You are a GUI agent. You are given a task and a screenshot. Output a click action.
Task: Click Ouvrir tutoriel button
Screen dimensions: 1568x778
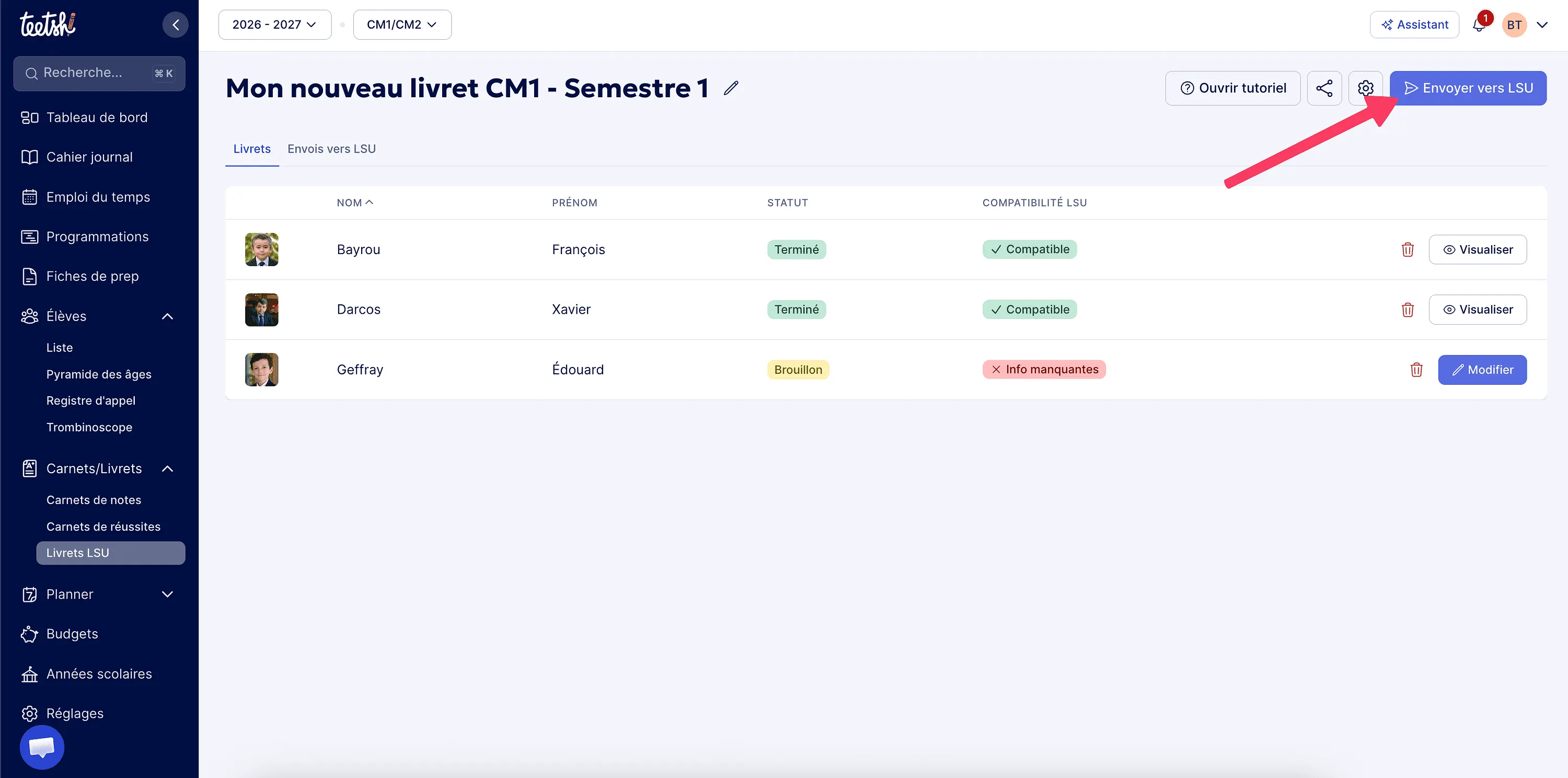(1232, 88)
